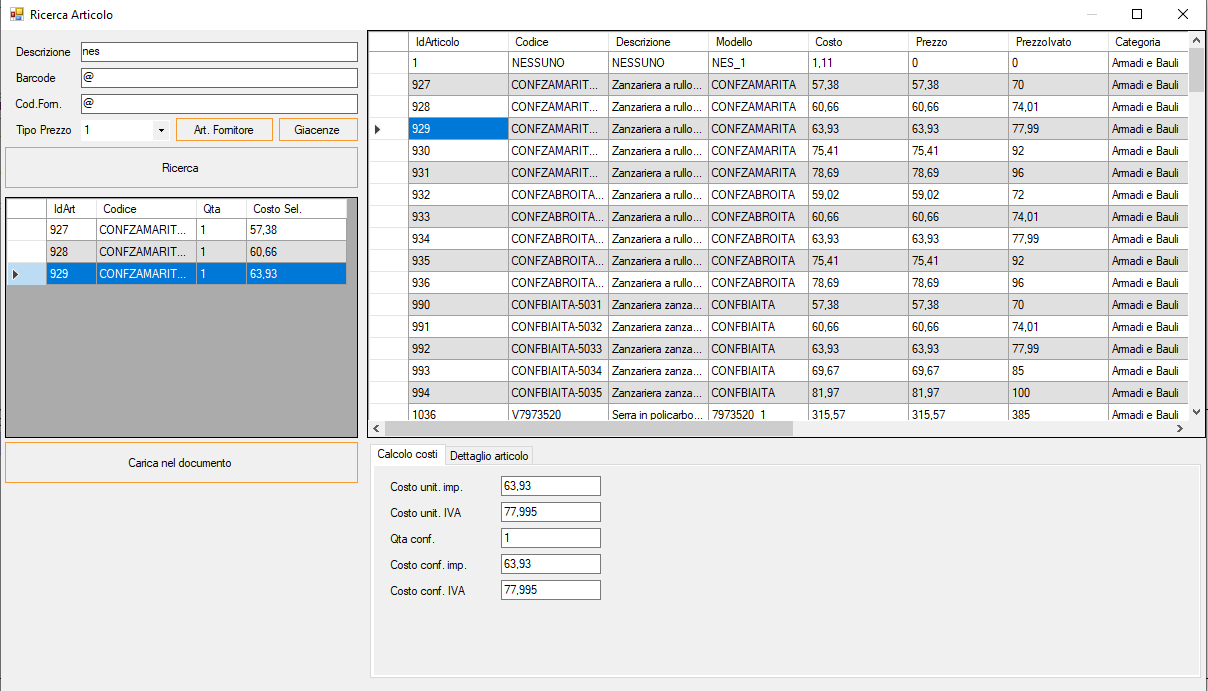
Task: Click the Descrizione search field
Action: tap(218, 52)
